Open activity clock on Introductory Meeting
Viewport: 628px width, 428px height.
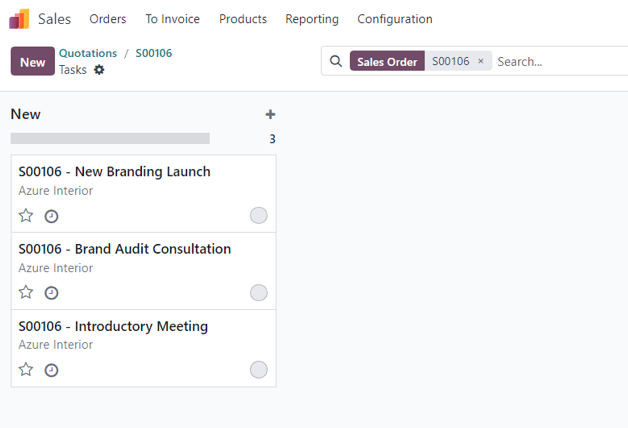tap(52, 370)
